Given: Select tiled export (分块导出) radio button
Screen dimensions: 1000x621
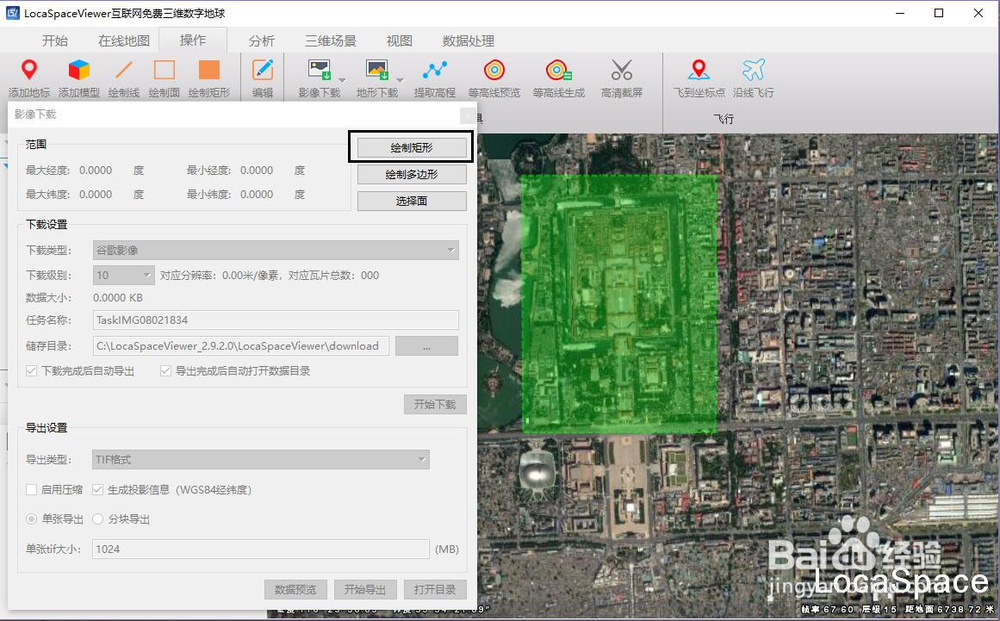Looking at the screenshot, I should coord(98,519).
